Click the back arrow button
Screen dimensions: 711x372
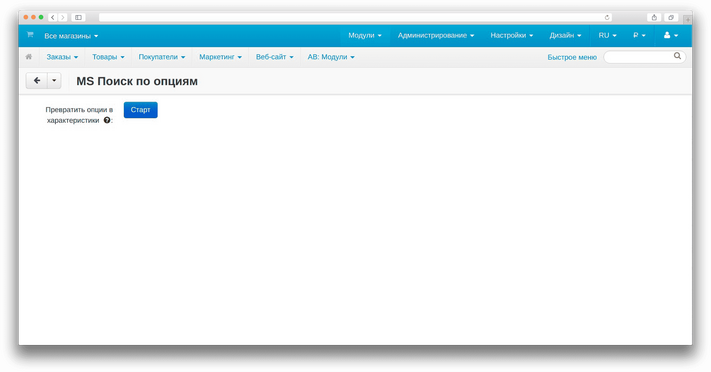37,81
